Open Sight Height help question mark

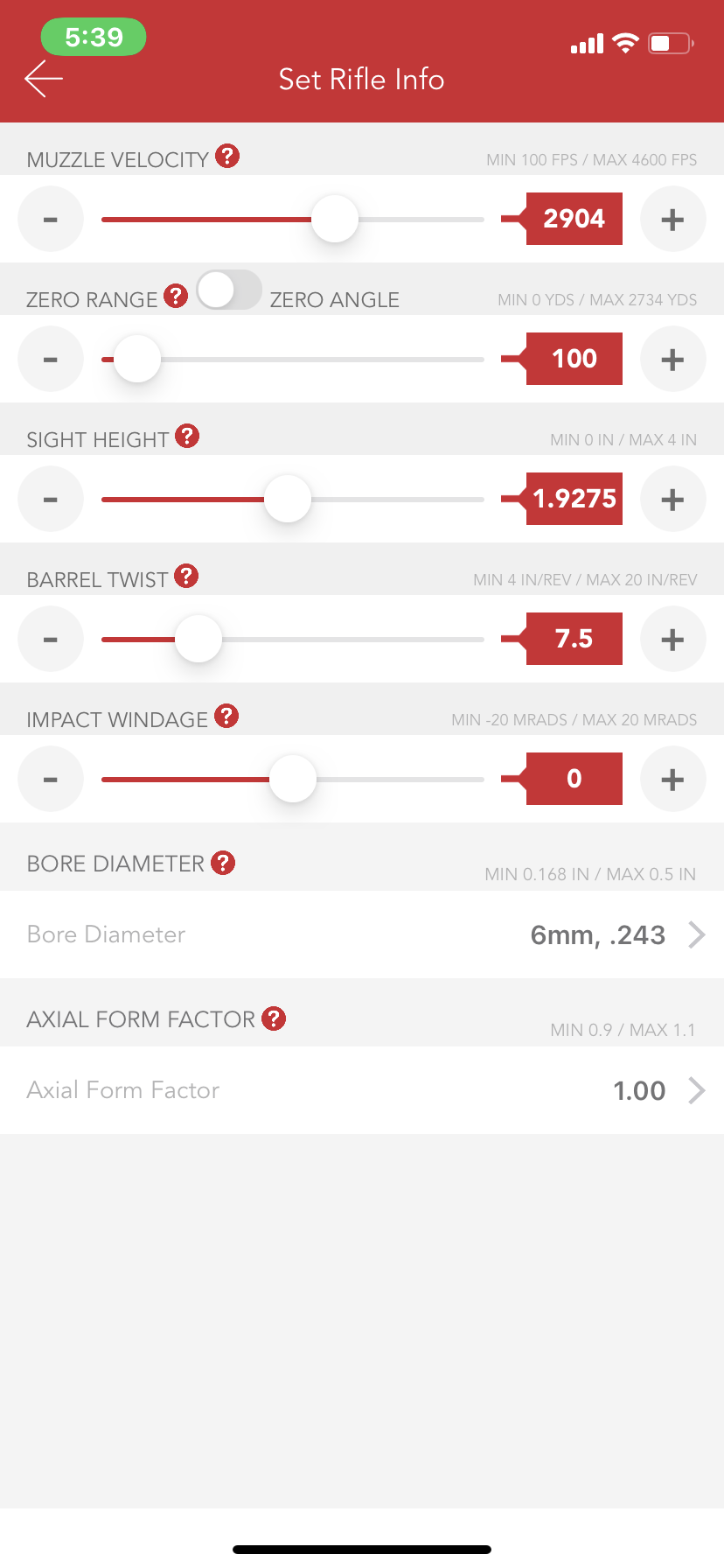(x=187, y=436)
